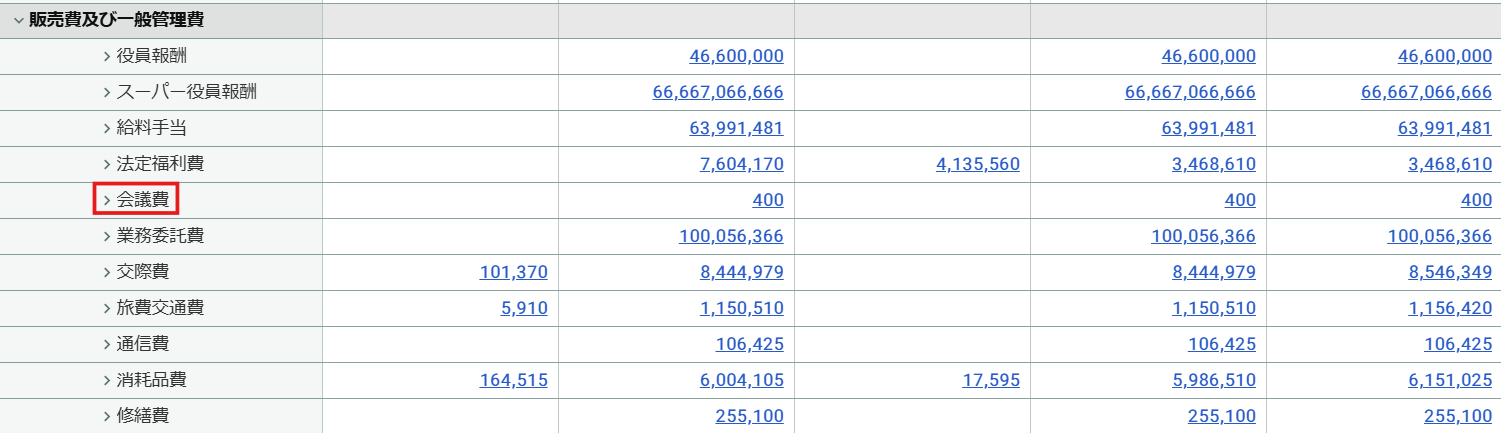Click the leftmost 1,150,510 link

click(x=741, y=308)
